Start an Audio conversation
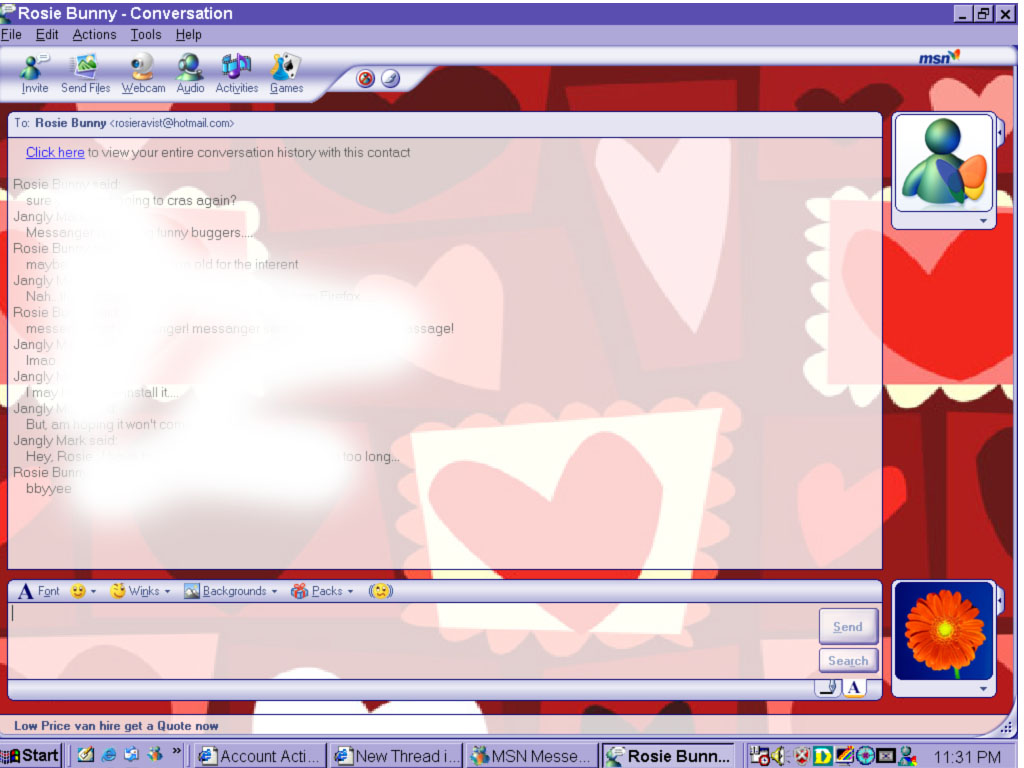1024x768 pixels. coord(190,74)
